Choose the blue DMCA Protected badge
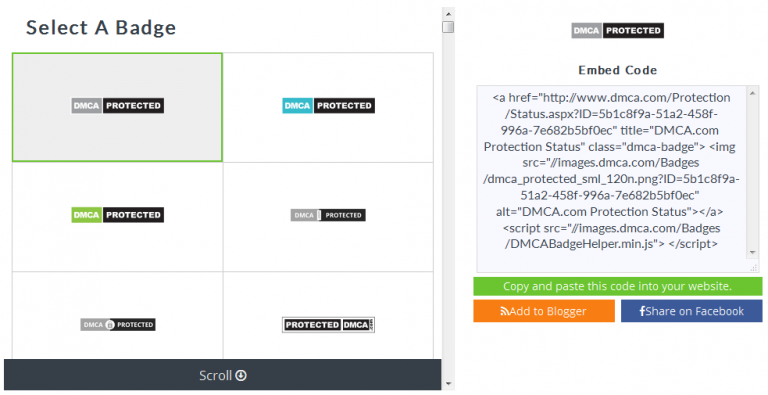The width and height of the screenshot is (768, 395). pos(328,106)
